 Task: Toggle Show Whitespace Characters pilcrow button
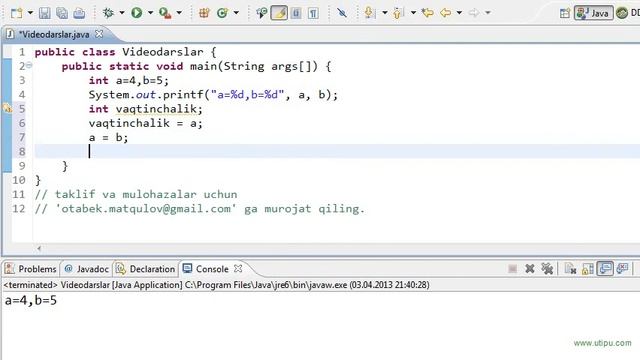click(x=313, y=13)
